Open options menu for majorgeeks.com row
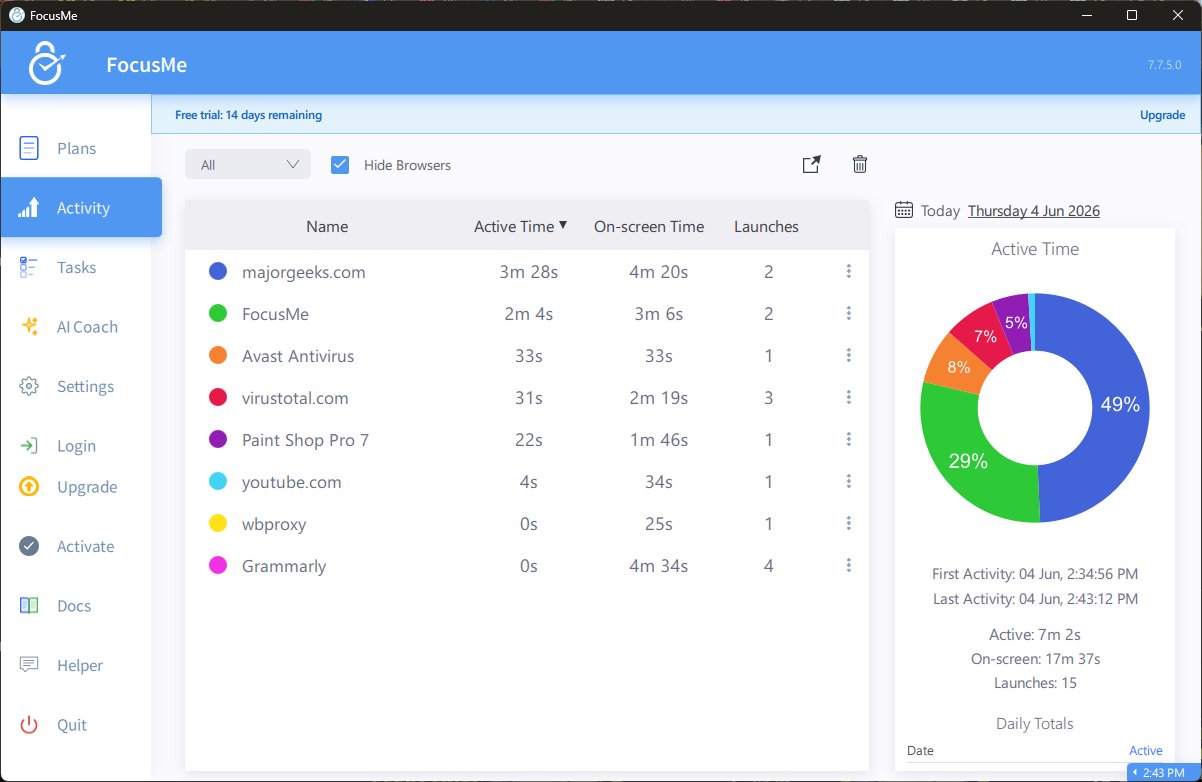Screen dimensions: 1202x782 point(848,271)
